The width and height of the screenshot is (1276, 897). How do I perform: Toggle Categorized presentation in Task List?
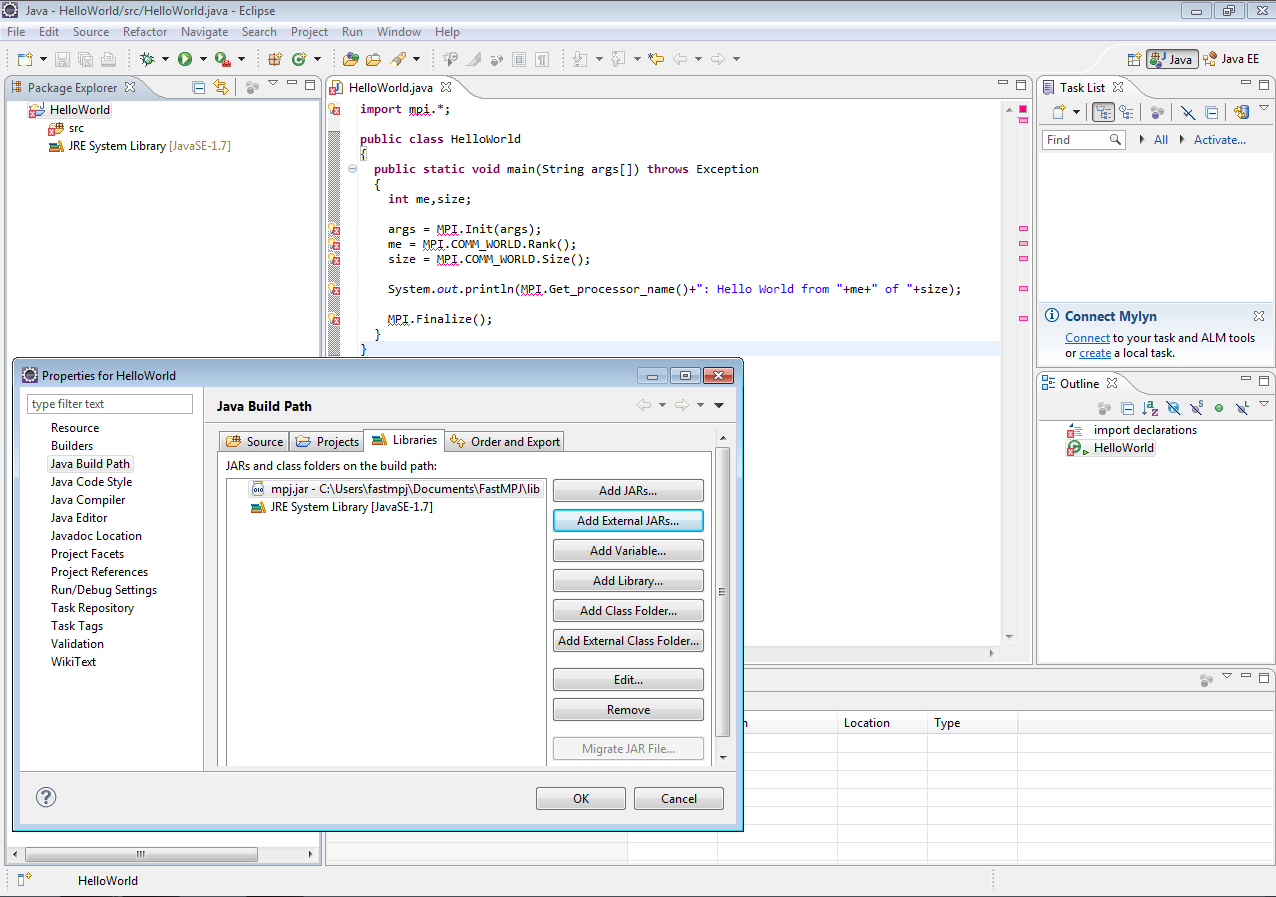tap(1103, 112)
